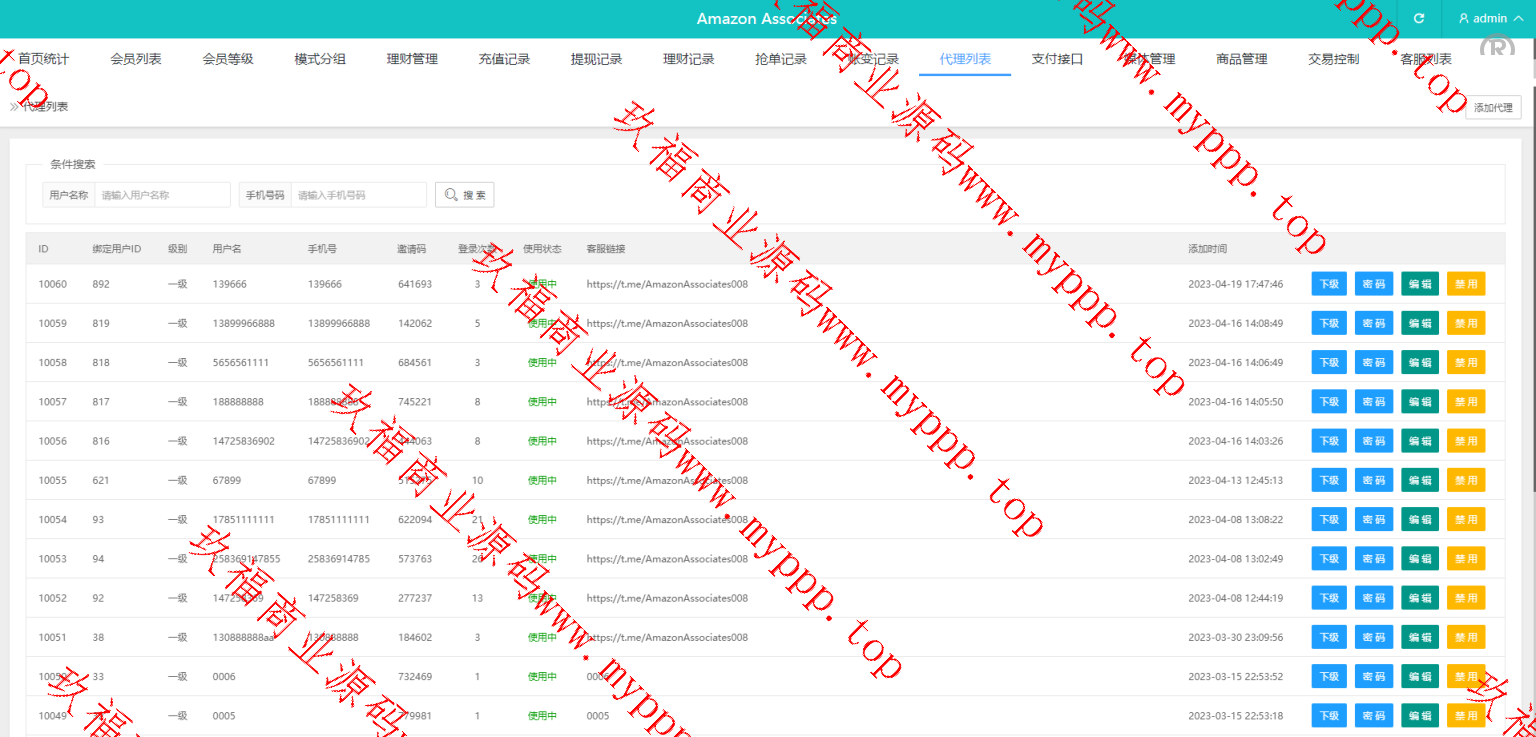
Task: Focus the 用户名称 input field
Action: tap(162, 195)
